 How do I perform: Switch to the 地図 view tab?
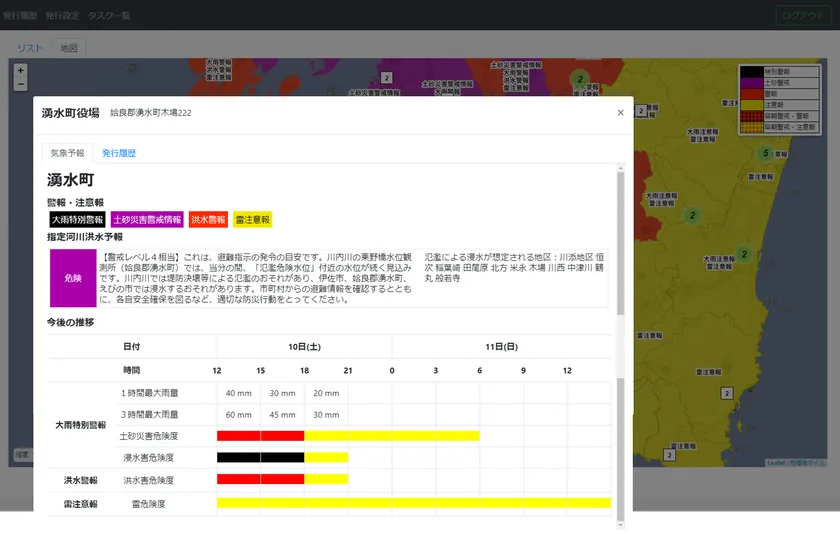tap(69, 48)
